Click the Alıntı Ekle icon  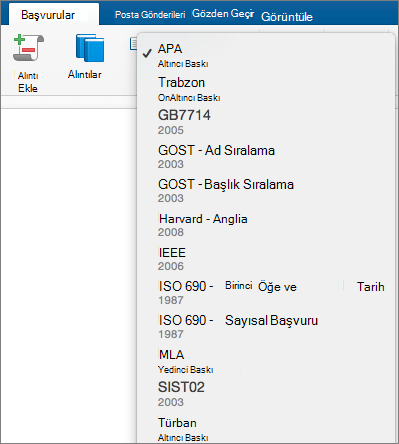pyautogui.click(x=28, y=48)
